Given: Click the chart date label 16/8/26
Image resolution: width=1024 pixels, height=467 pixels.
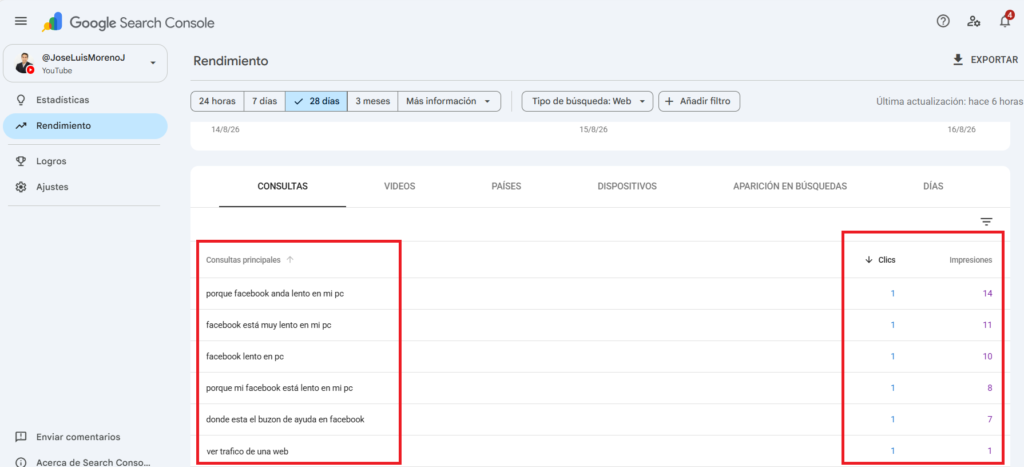Looking at the screenshot, I should tap(961, 130).
